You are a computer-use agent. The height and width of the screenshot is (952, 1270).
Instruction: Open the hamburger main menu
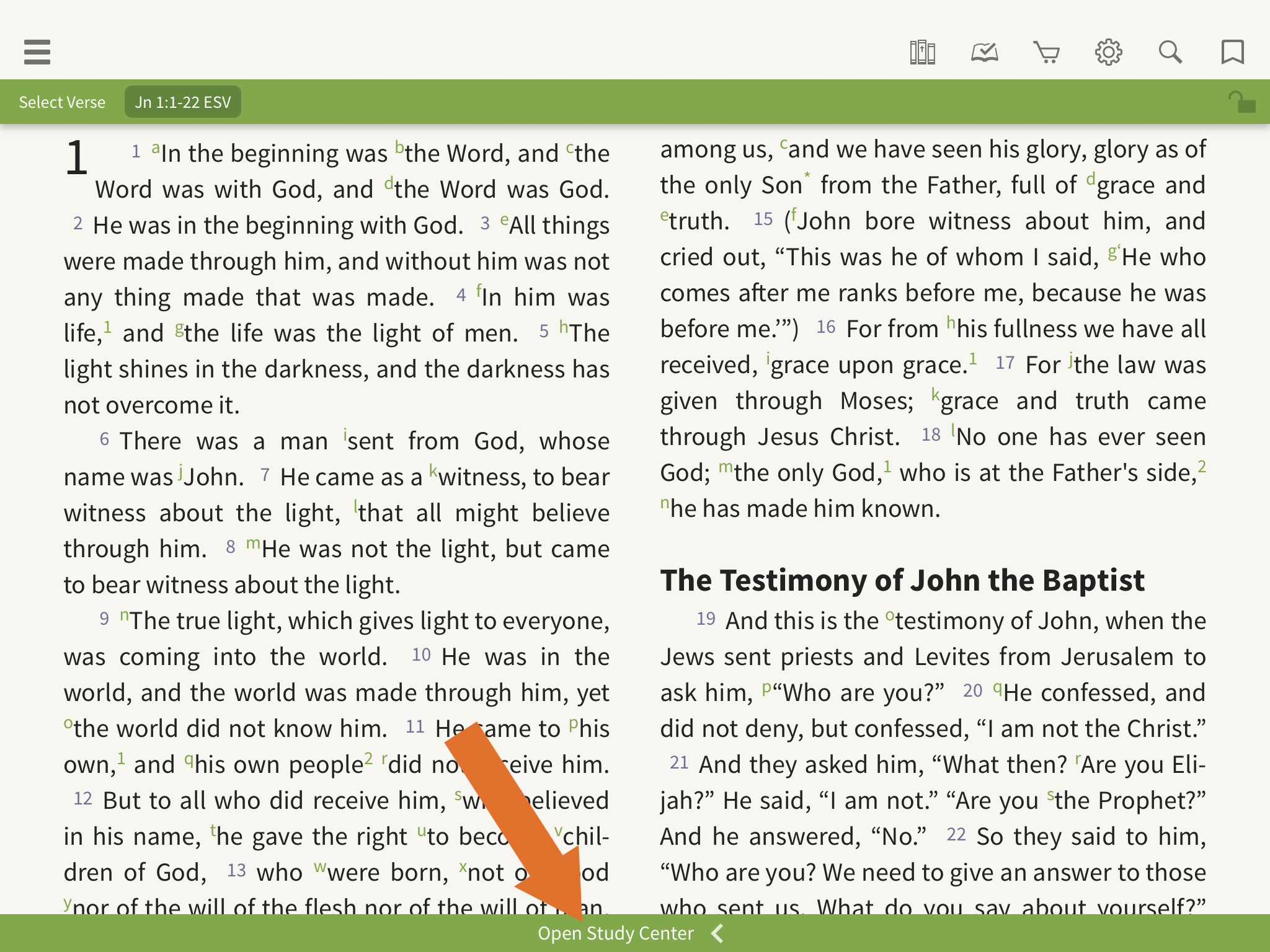point(37,52)
